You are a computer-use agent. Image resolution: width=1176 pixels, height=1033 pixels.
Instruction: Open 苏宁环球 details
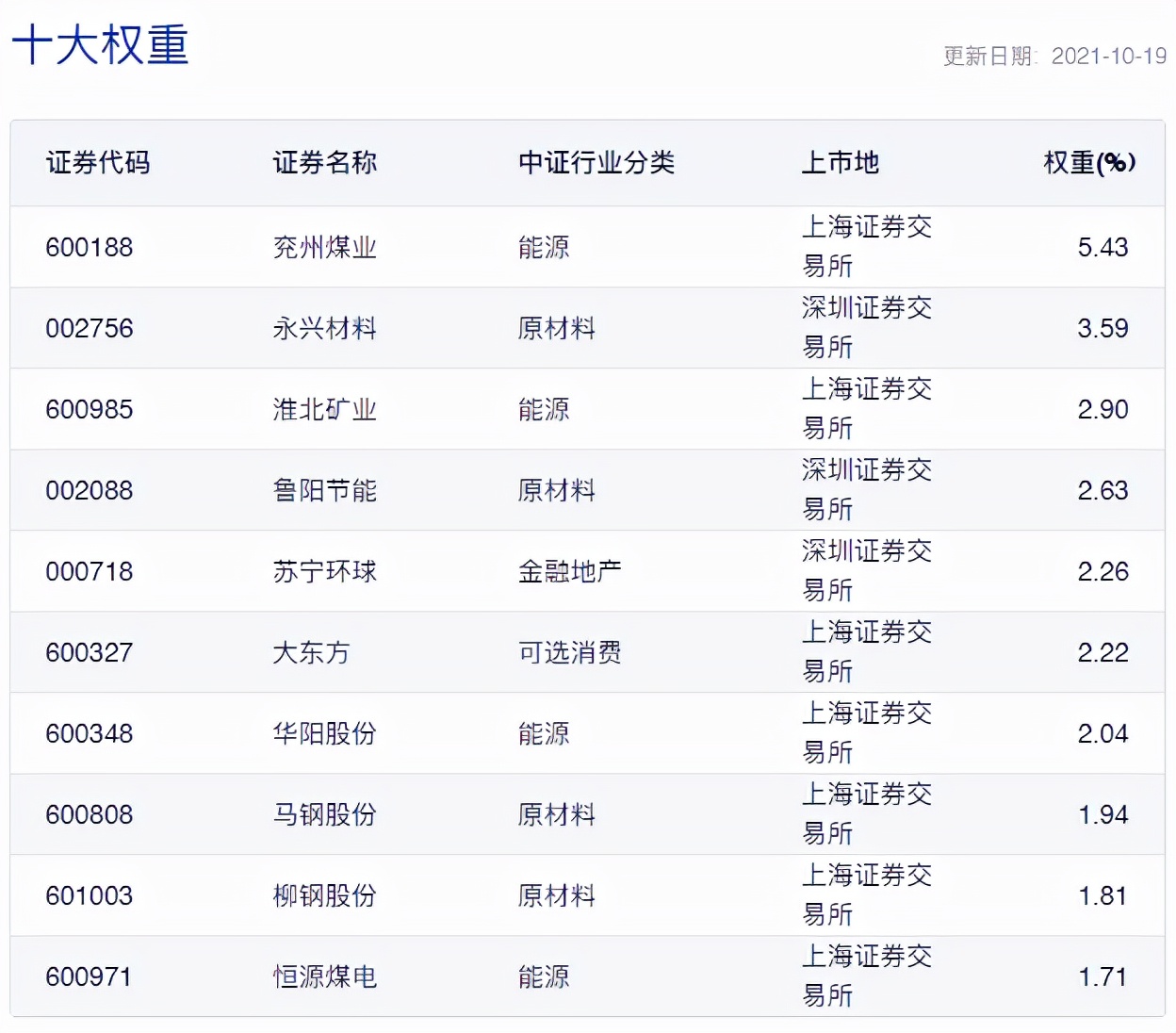321,571
